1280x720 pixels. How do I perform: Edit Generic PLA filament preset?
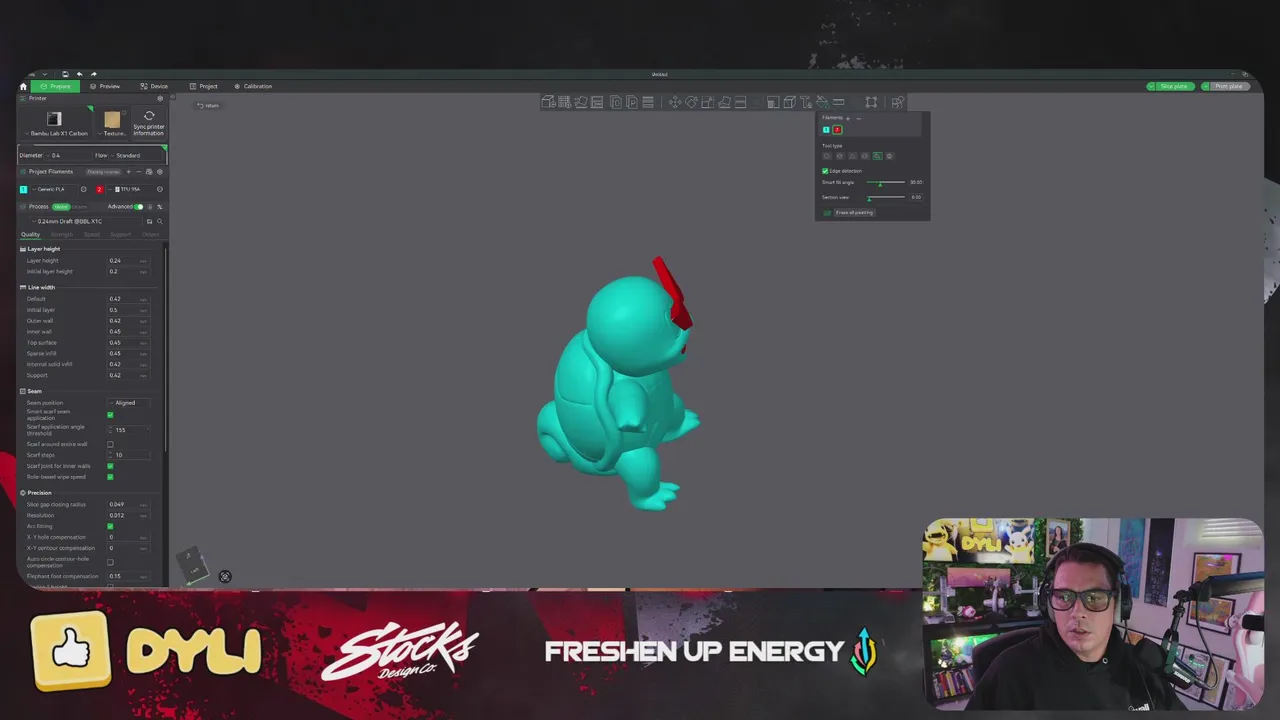pyautogui.click(x=84, y=189)
